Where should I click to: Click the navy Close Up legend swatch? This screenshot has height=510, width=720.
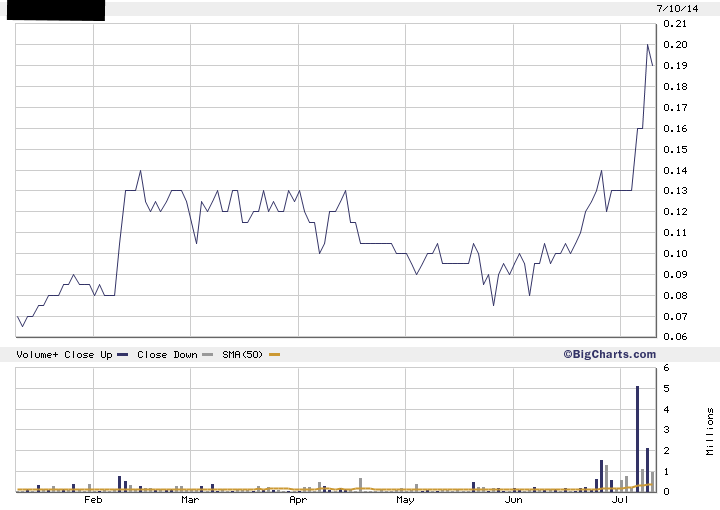(x=122, y=355)
